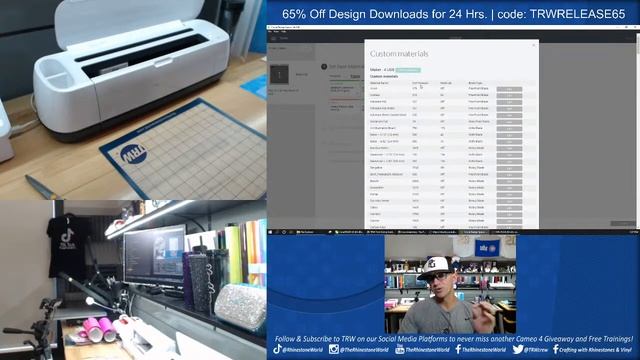
Task: Click Edit for the Aluminum Foil row
Action: [x=509, y=122]
